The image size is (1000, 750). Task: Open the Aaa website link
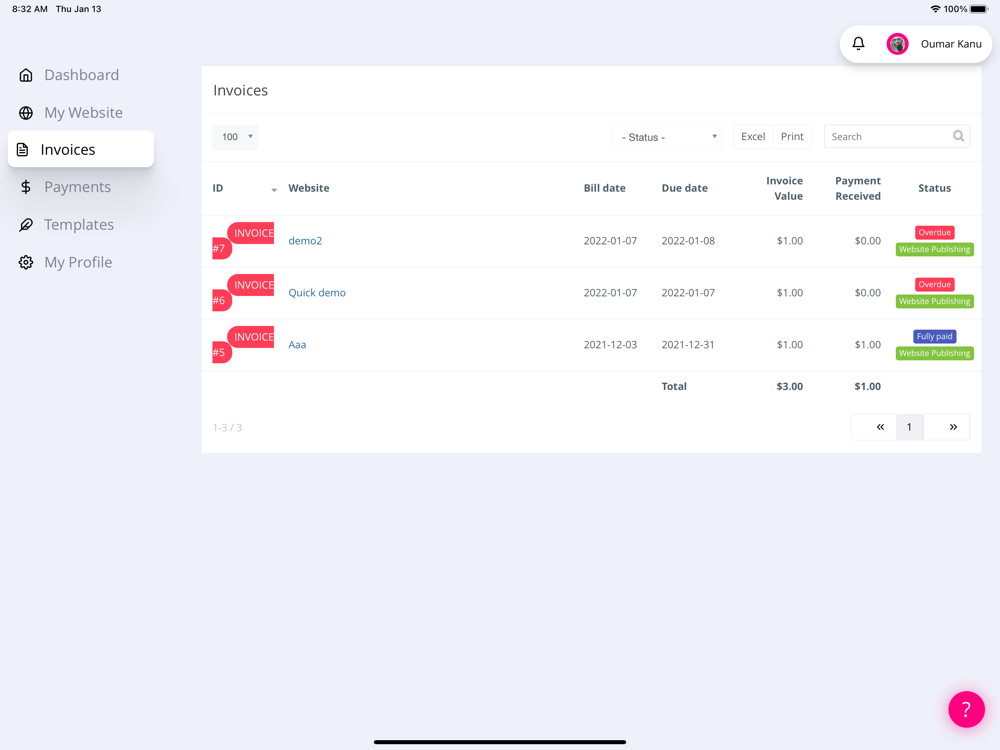coord(297,344)
